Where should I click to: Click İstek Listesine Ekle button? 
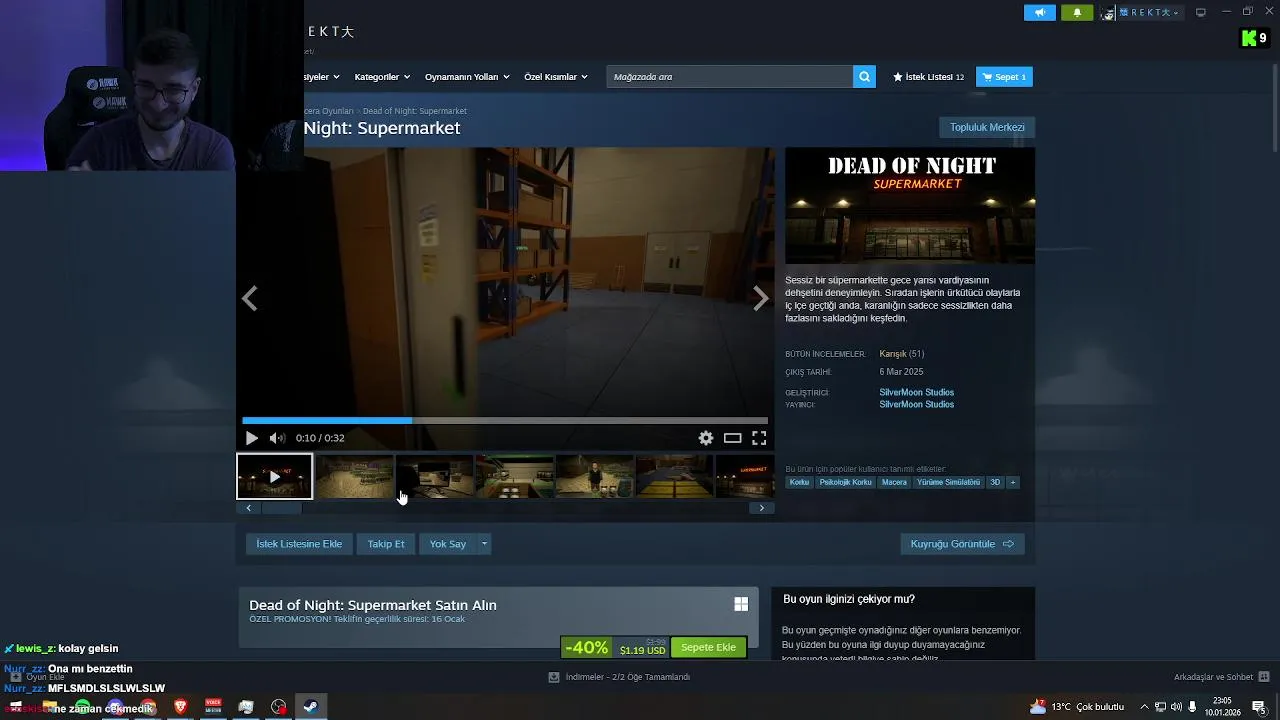(x=299, y=544)
